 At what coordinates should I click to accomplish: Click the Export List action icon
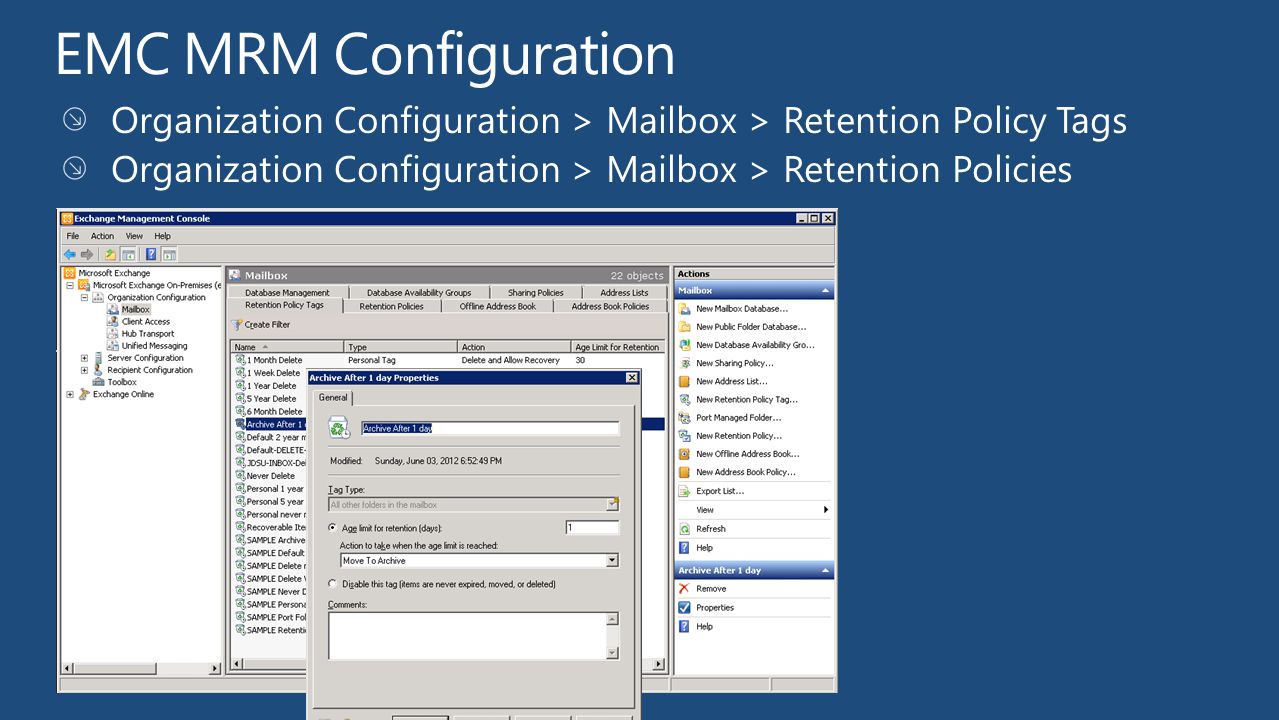click(x=685, y=491)
